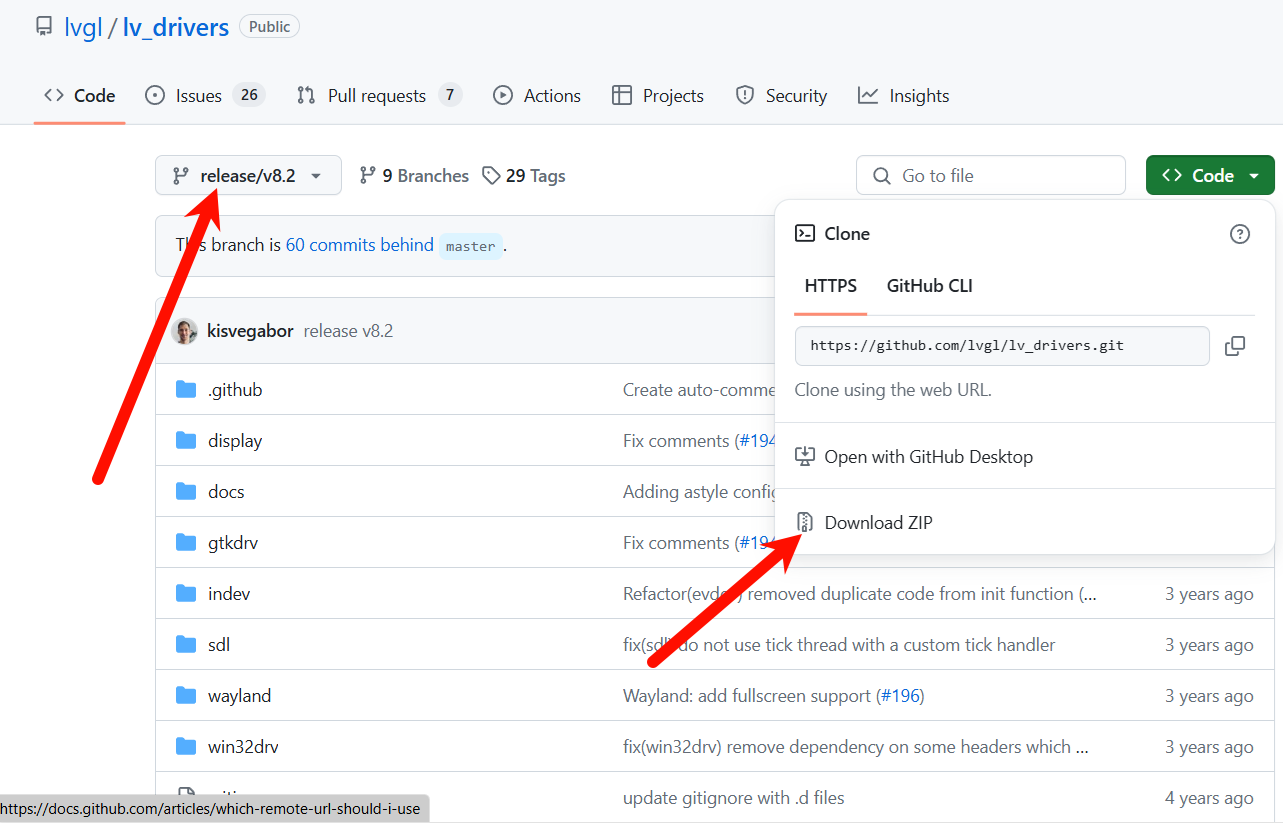
Task: Open the display folder
Action: click(x=235, y=441)
